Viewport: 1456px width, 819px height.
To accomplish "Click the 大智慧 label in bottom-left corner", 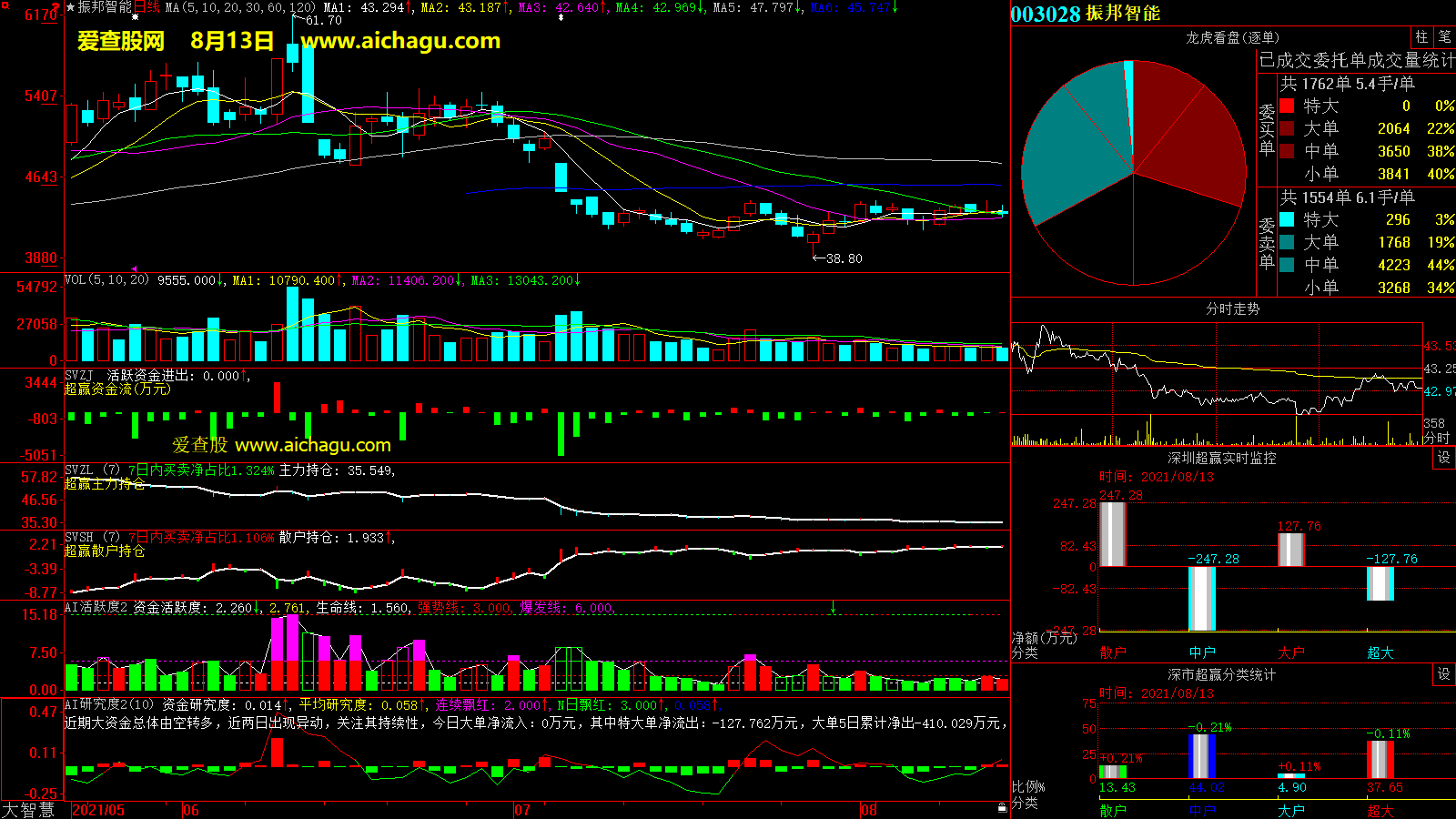I will [28, 810].
